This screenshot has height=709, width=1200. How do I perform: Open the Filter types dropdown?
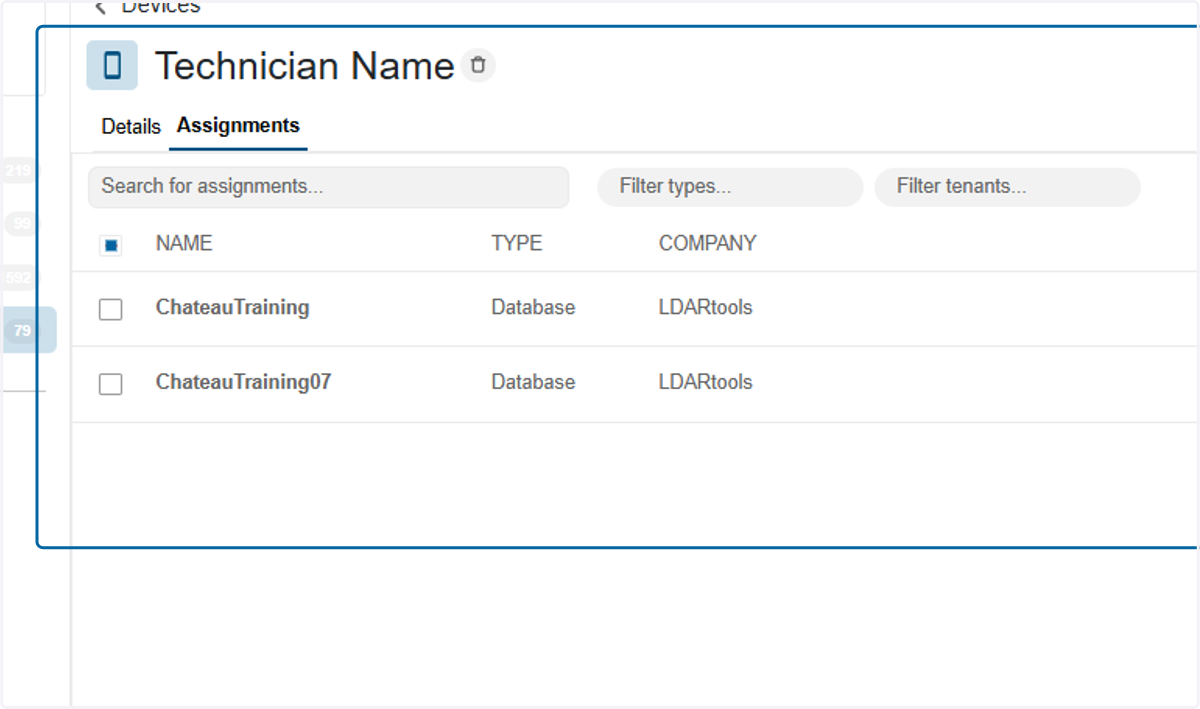tap(730, 187)
